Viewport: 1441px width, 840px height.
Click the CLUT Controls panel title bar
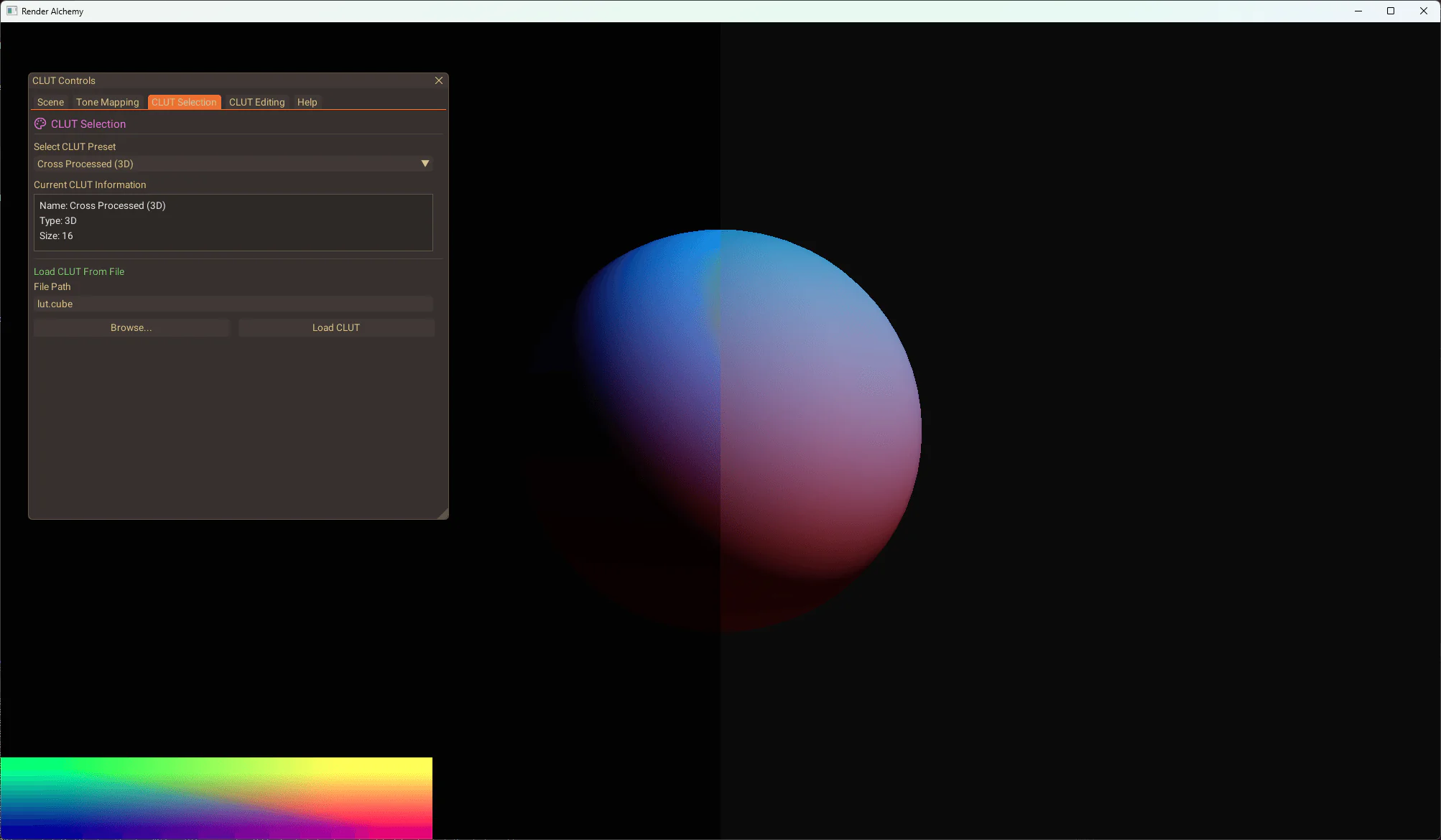point(216,80)
